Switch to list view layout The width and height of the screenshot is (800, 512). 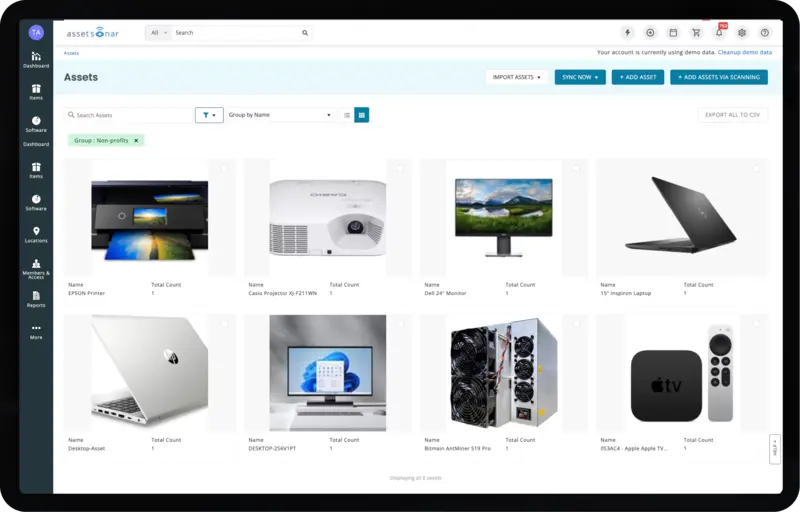click(347, 115)
